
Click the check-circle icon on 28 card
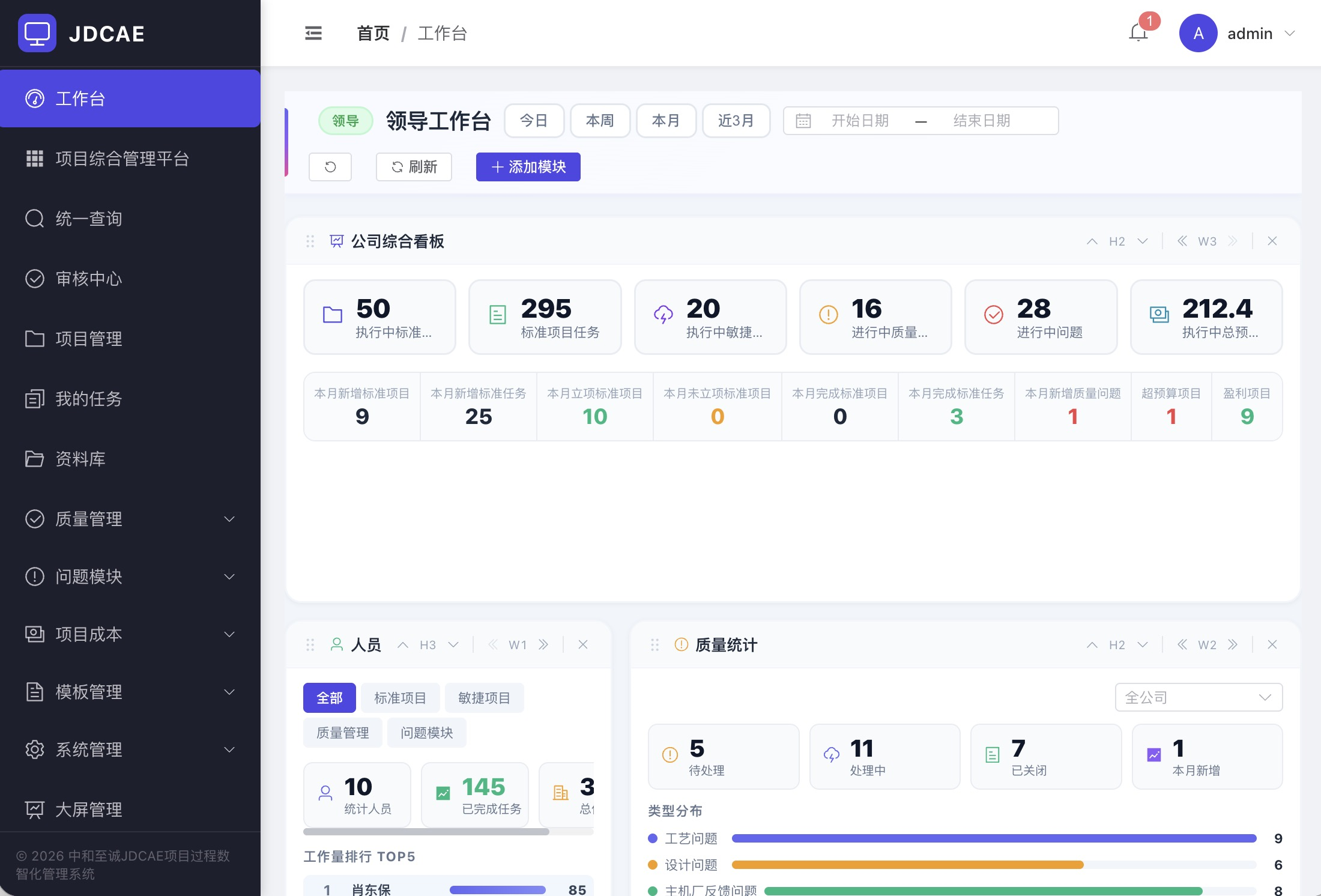coord(994,314)
